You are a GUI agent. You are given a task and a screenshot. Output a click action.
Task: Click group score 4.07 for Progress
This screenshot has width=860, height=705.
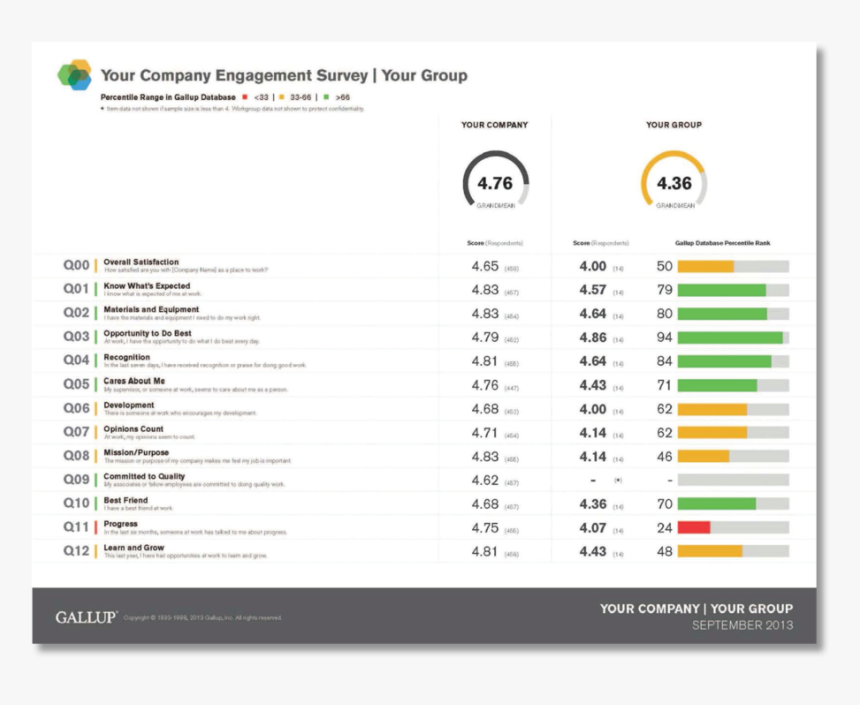pyautogui.click(x=593, y=528)
